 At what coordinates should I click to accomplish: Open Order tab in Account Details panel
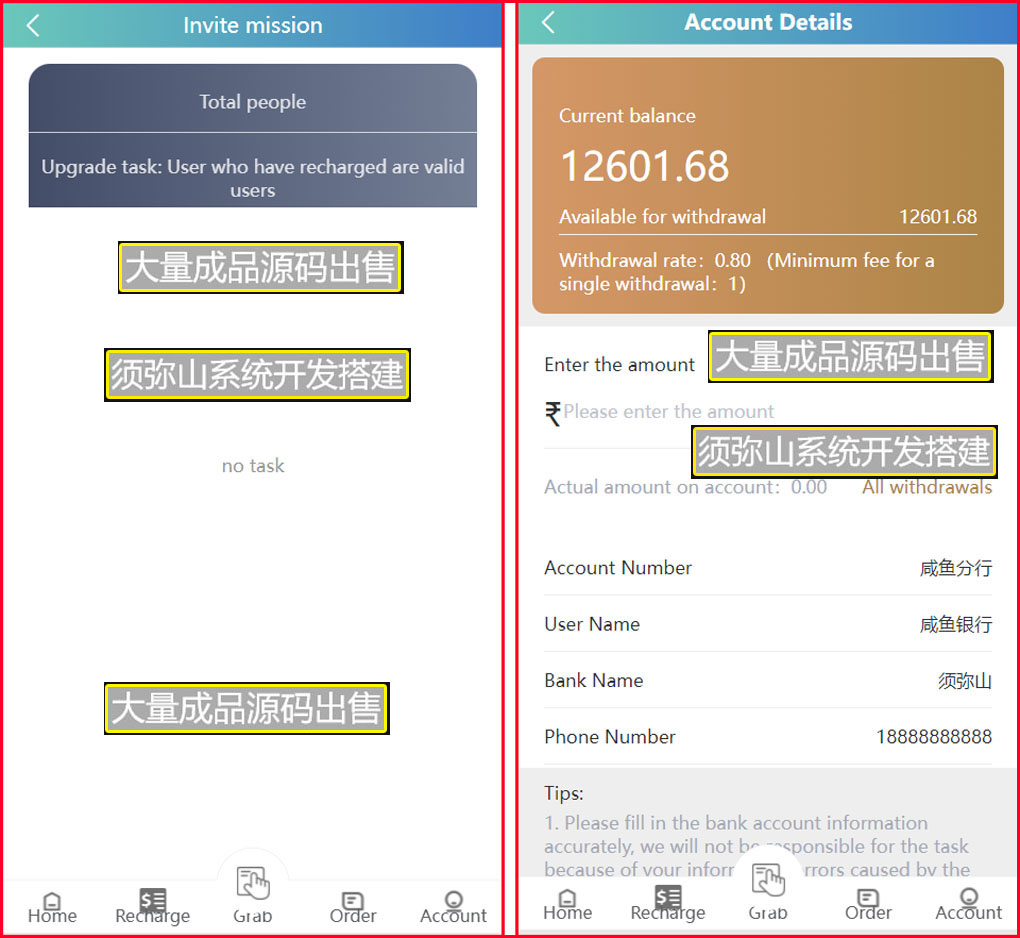pyautogui.click(x=868, y=904)
